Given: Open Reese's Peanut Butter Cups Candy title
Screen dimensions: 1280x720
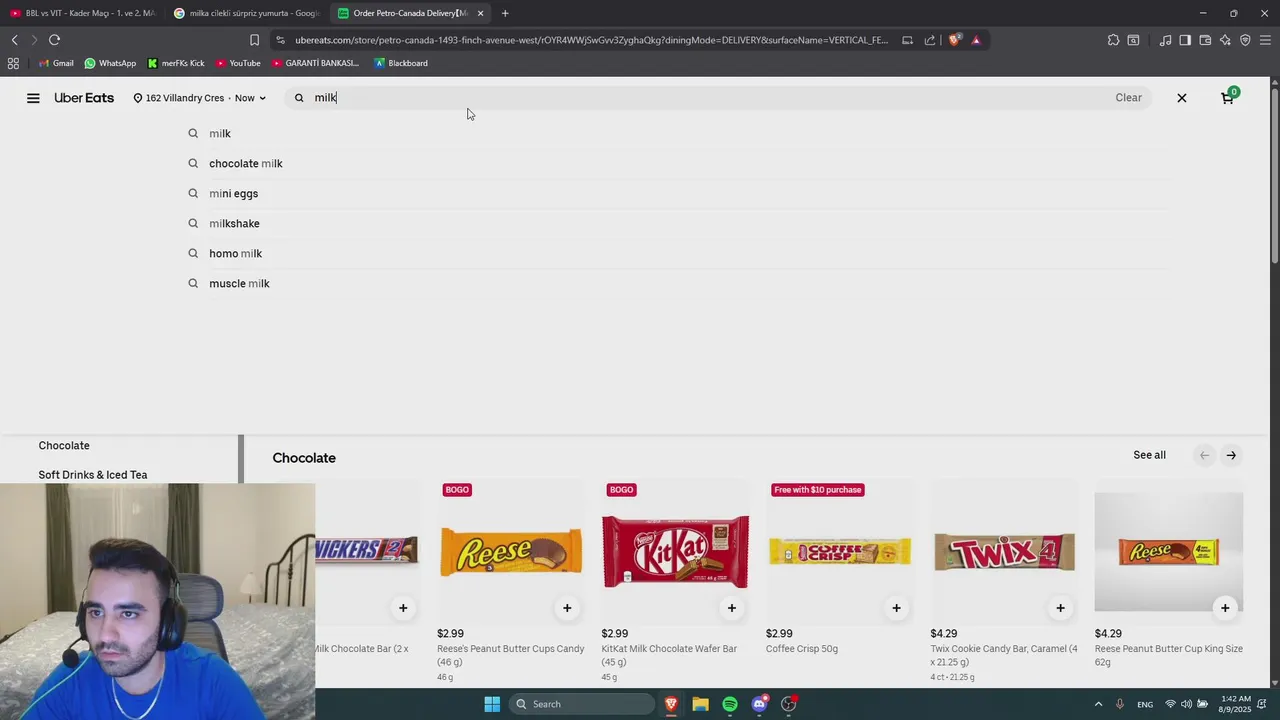Looking at the screenshot, I should tap(510, 655).
